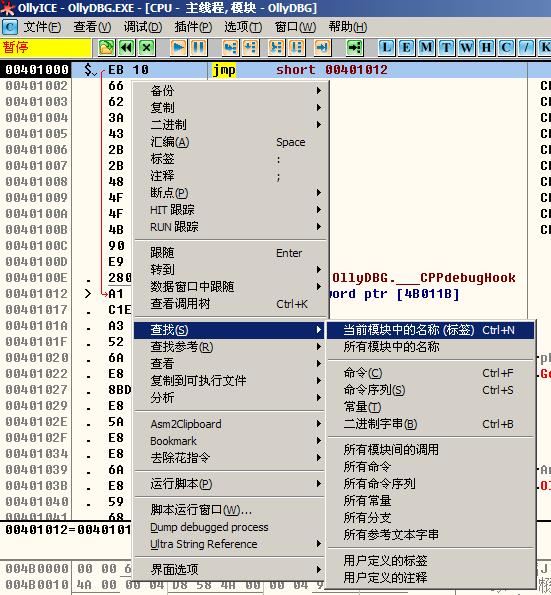
Task: Open the 帮助(H) menu
Action: 348,27
